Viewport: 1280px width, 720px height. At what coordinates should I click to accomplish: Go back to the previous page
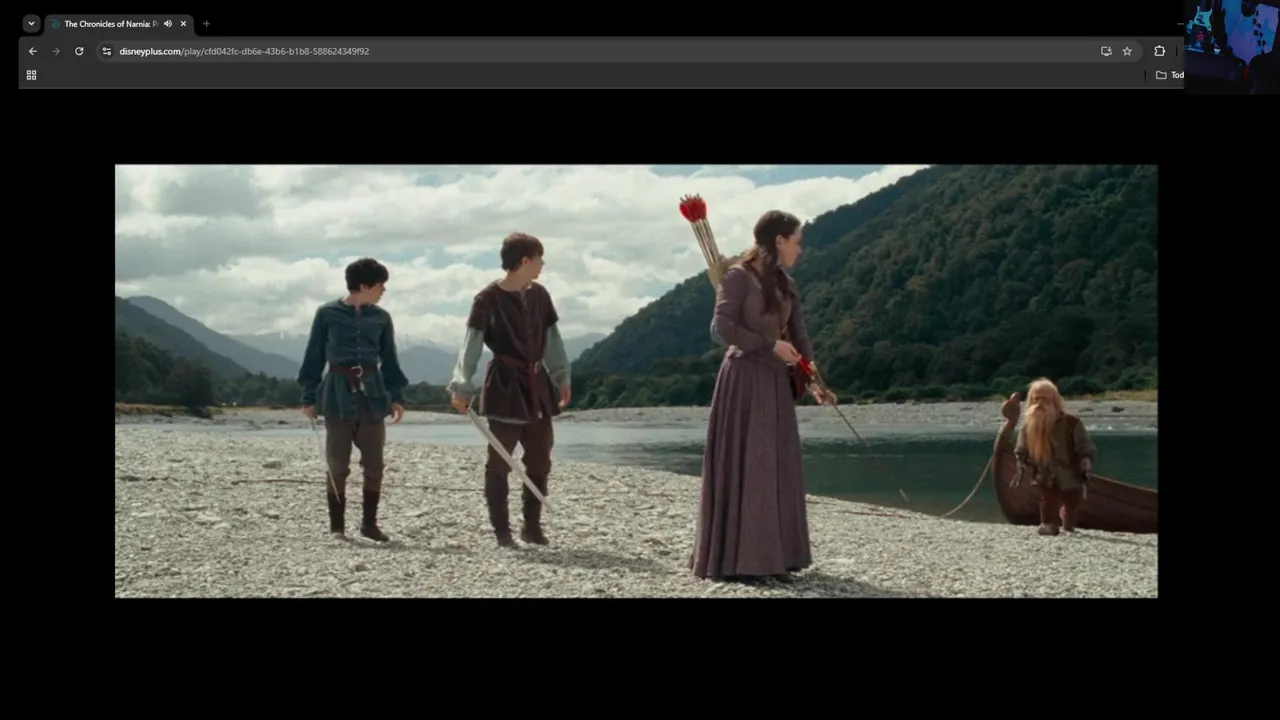coord(33,51)
